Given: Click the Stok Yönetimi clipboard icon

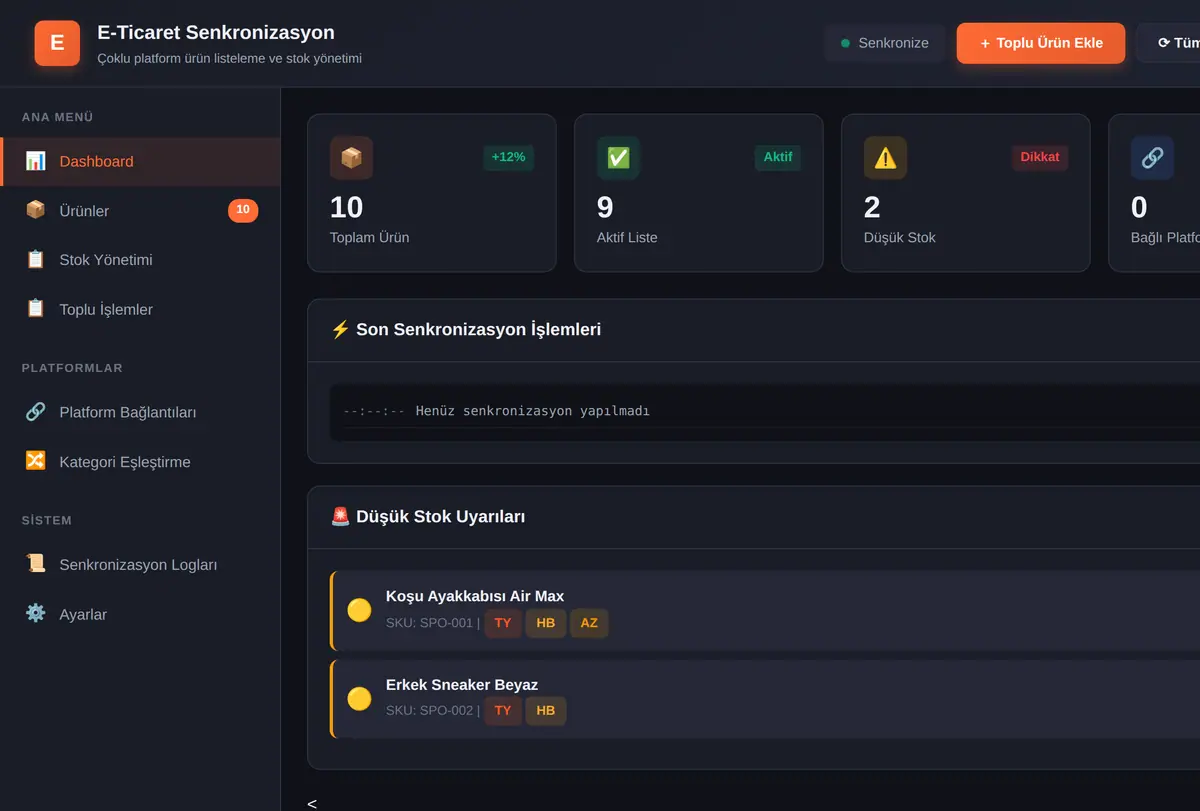Looking at the screenshot, I should [x=36, y=260].
